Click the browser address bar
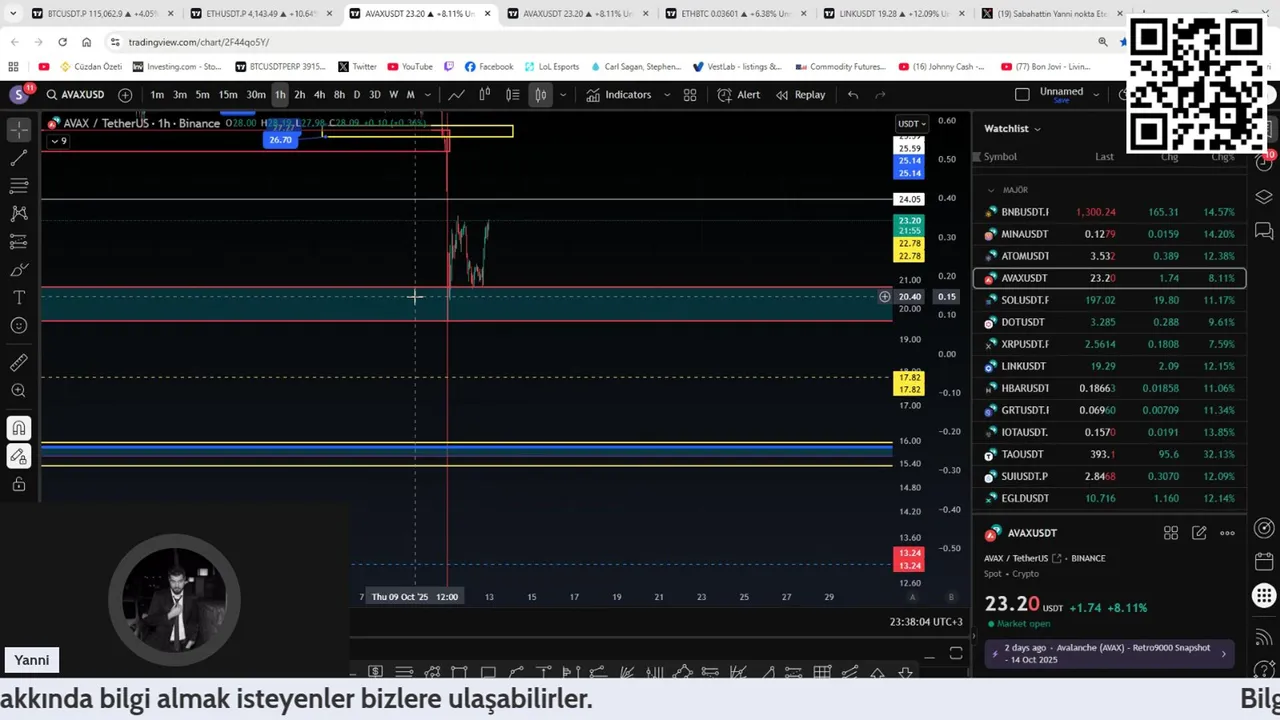 [600, 42]
